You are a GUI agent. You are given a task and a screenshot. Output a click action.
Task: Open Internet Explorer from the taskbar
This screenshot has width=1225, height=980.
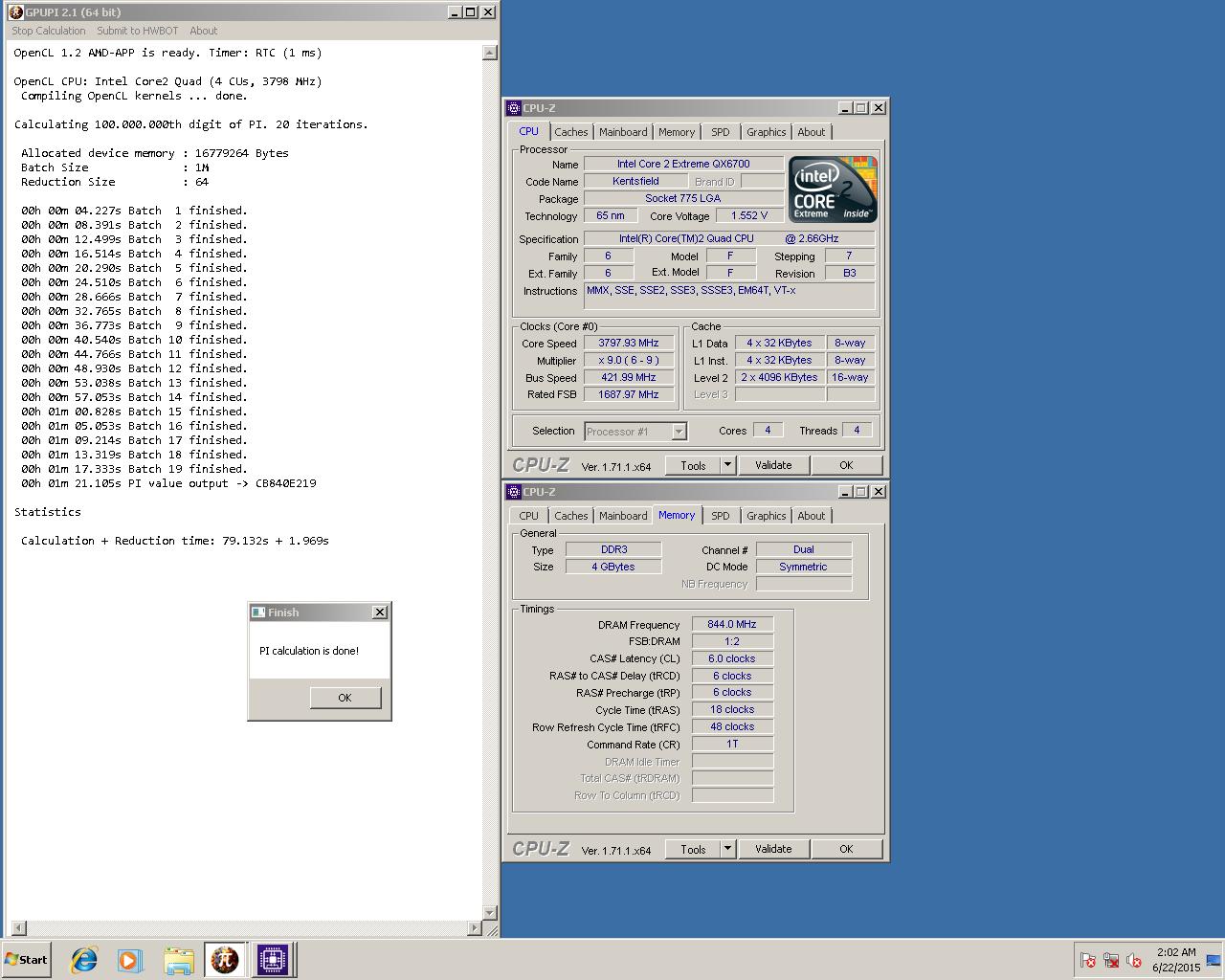84,959
